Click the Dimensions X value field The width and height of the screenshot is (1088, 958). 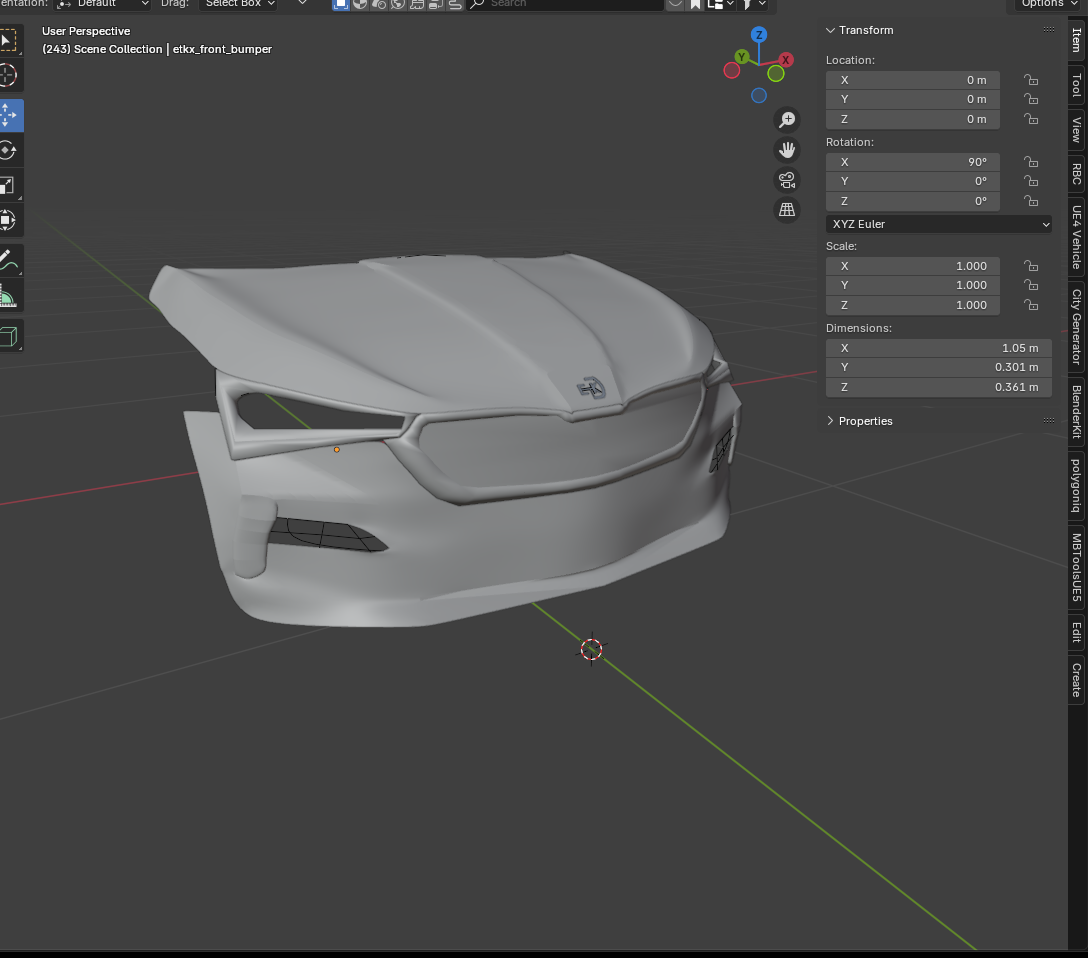(x=938, y=348)
